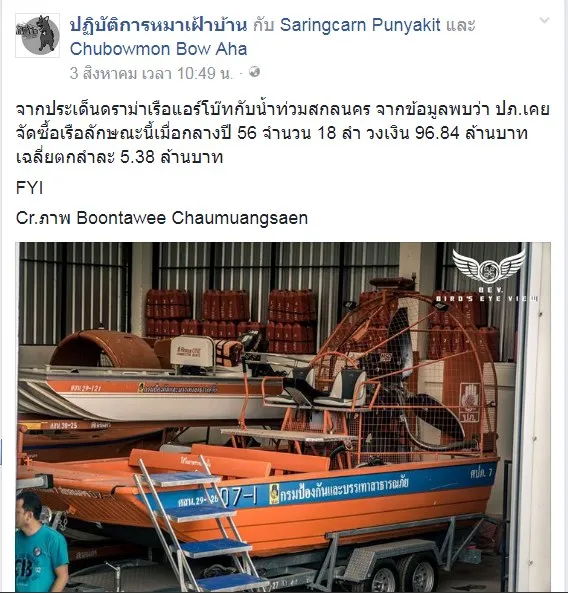The width and height of the screenshot is (568, 593).
Task: Click the 3 สิงหาคม 10:49 น. timestamp
Action: pyautogui.click(x=151, y=73)
